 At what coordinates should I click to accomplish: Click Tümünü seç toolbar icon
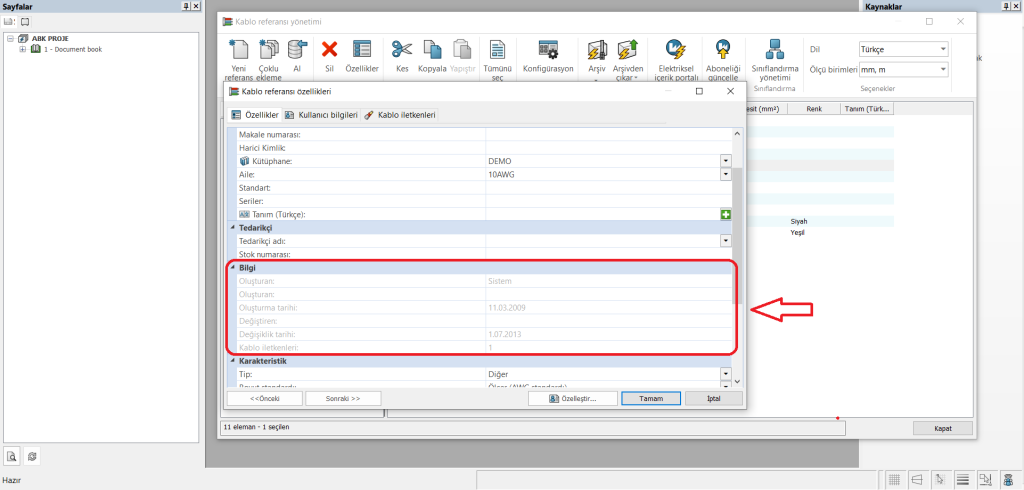click(x=497, y=50)
